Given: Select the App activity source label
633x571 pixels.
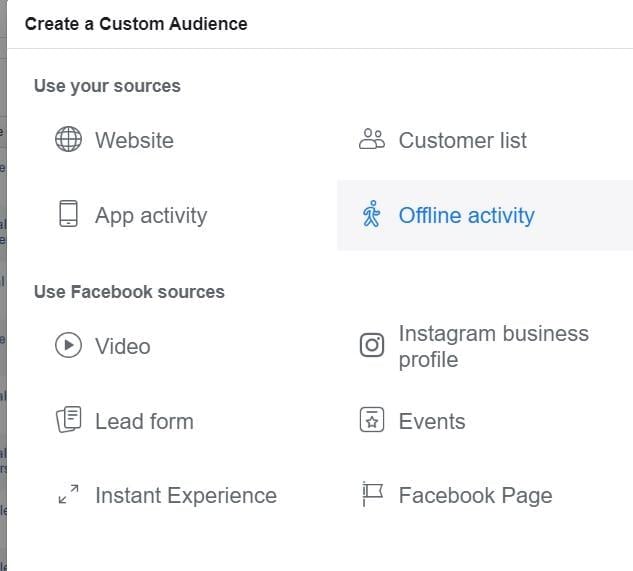Looking at the screenshot, I should pyautogui.click(x=151, y=215).
